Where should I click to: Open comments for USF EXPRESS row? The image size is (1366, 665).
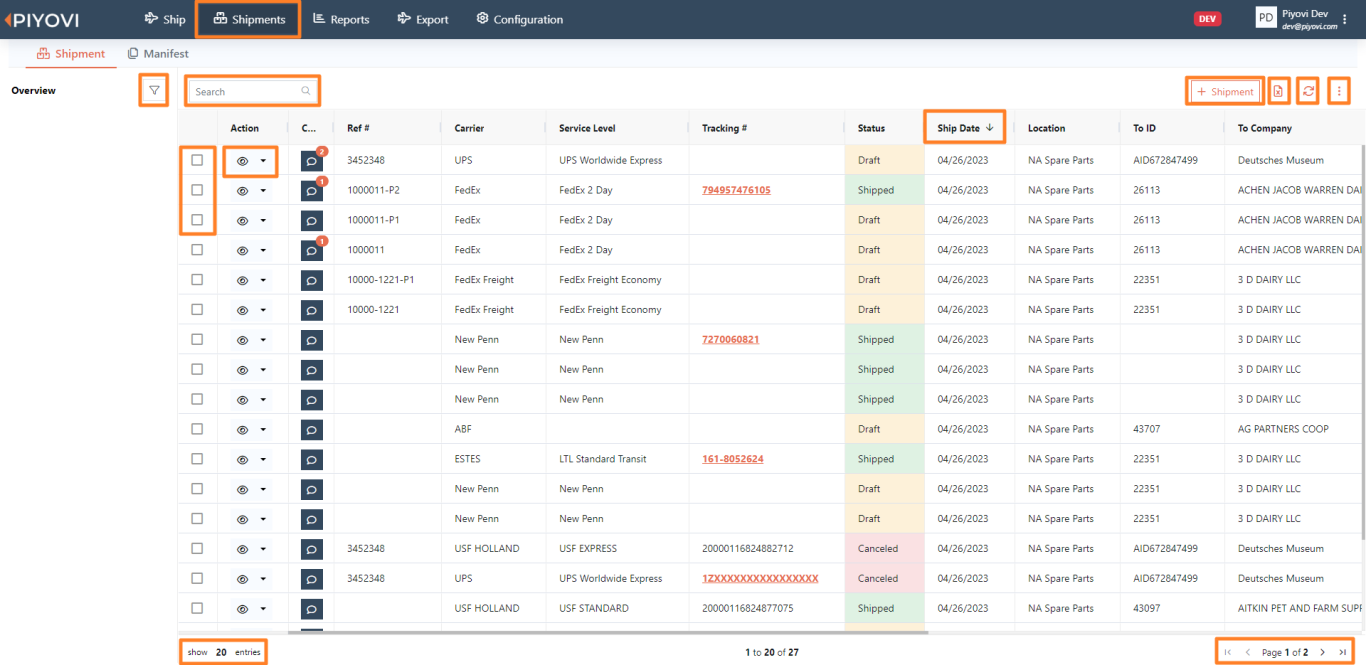312,549
